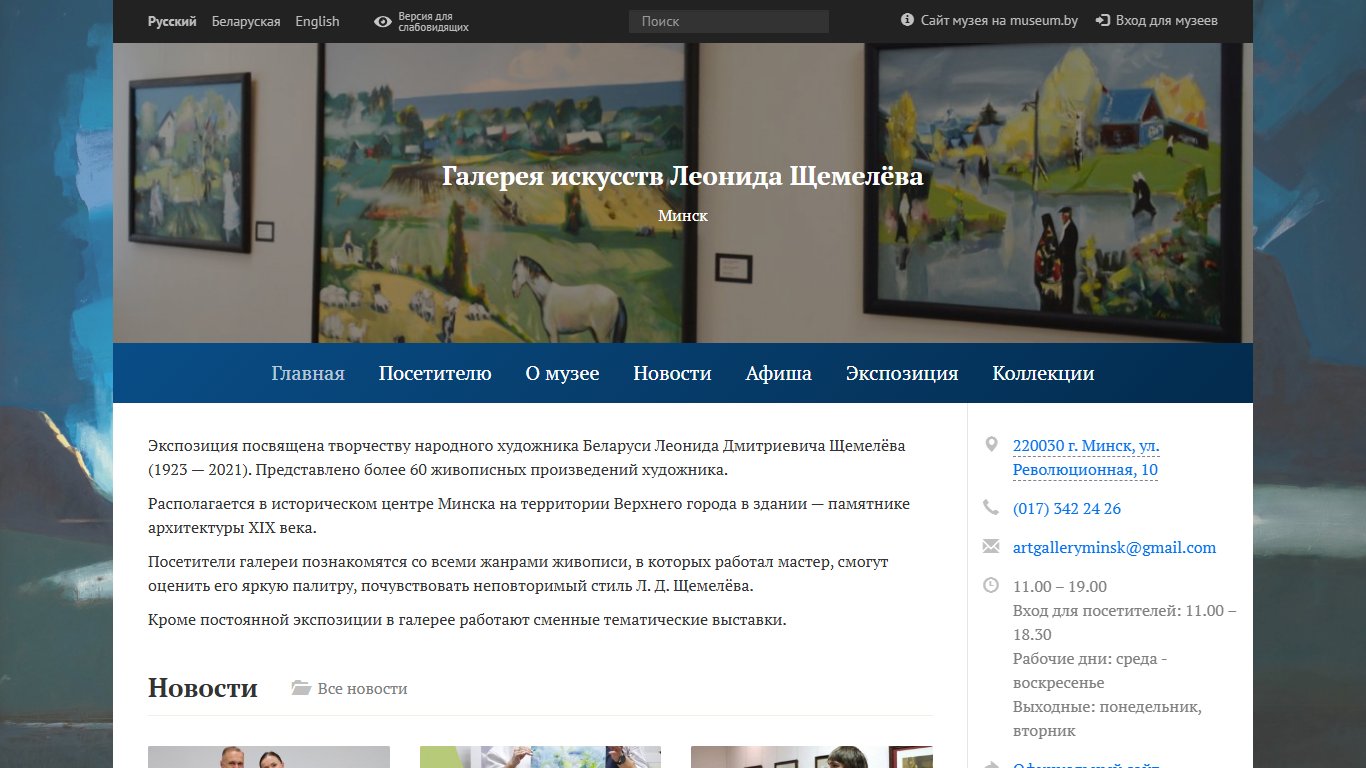Click the text Рабочие дни: среда - воскресенье
The height and width of the screenshot is (768, 1366).
point(1090,671)
